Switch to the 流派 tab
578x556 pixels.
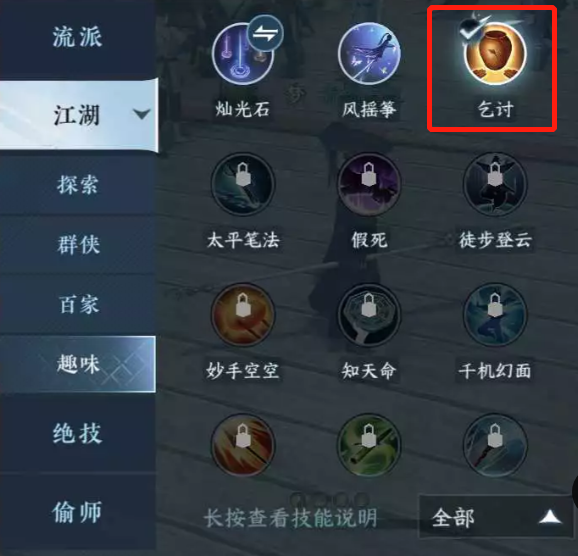[x=77, y=38]
